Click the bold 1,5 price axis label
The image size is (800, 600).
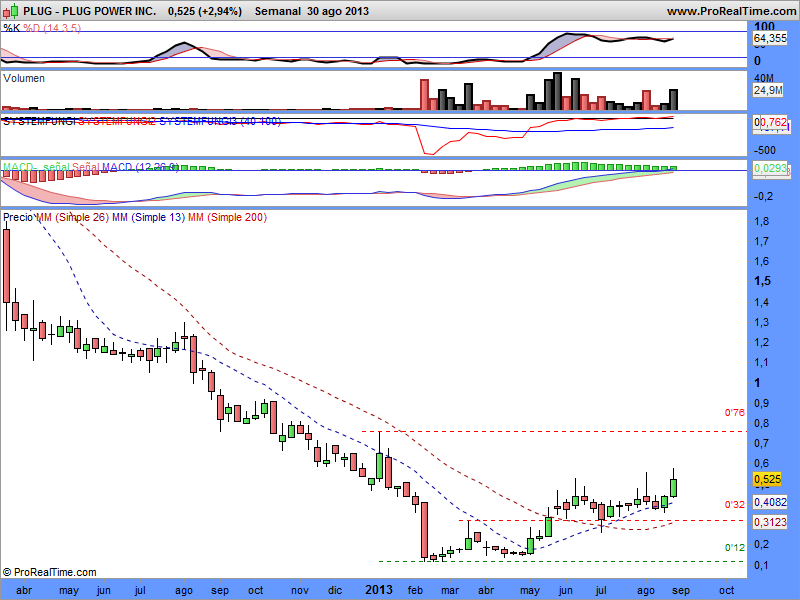coord(763,281)
